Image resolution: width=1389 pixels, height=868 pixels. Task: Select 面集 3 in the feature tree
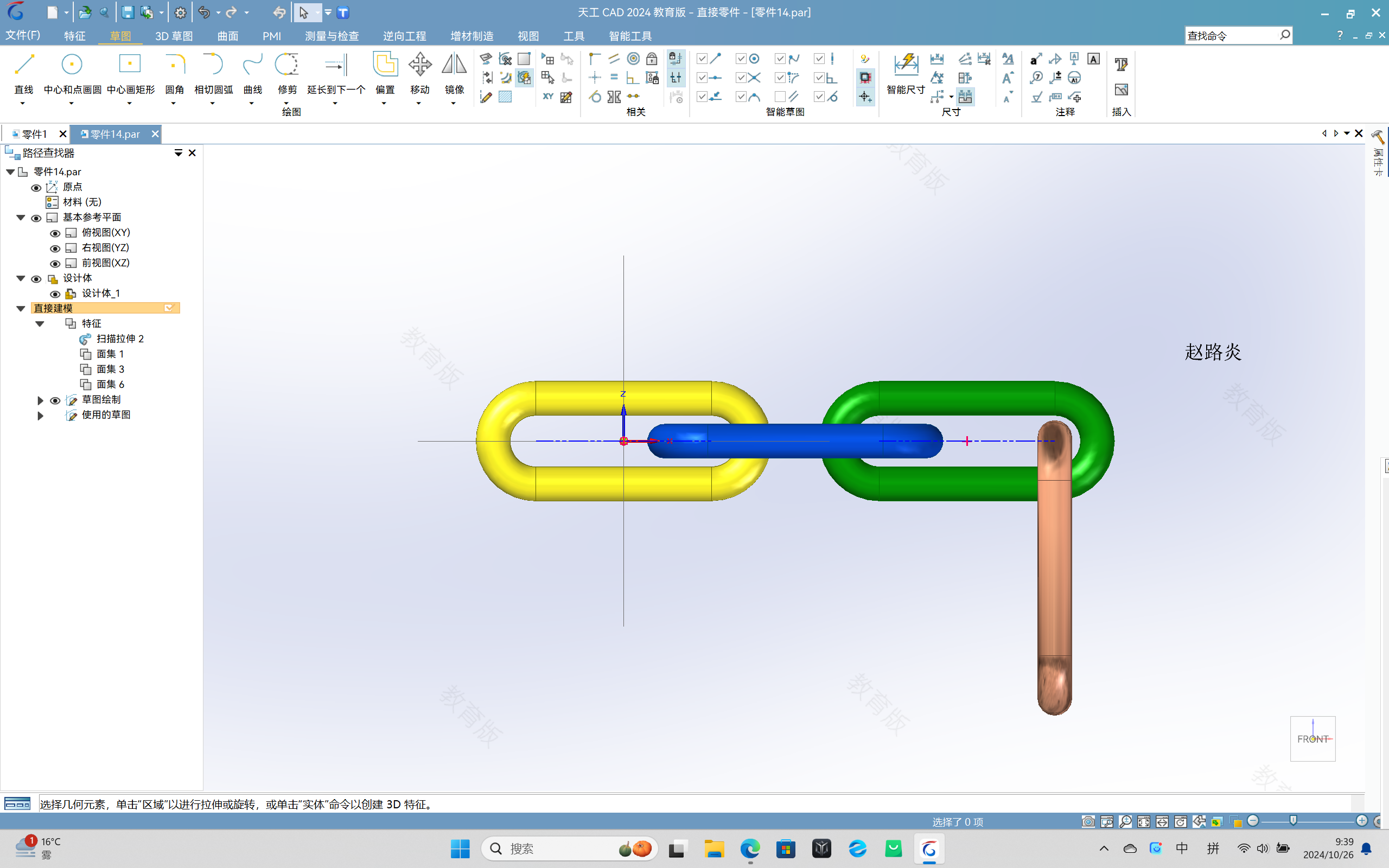[110, 369]
